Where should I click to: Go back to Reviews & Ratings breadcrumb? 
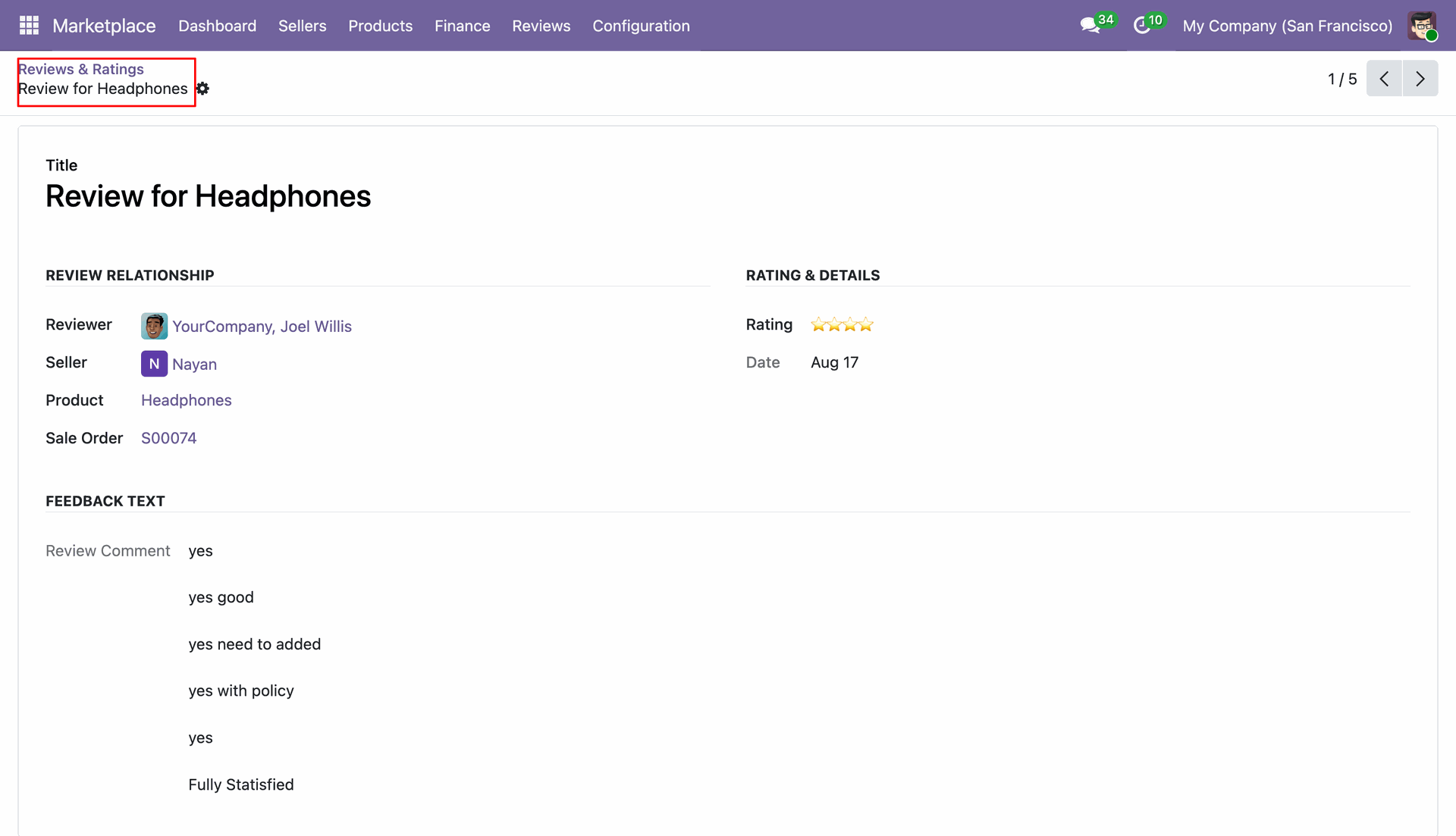tap(81, 69)
